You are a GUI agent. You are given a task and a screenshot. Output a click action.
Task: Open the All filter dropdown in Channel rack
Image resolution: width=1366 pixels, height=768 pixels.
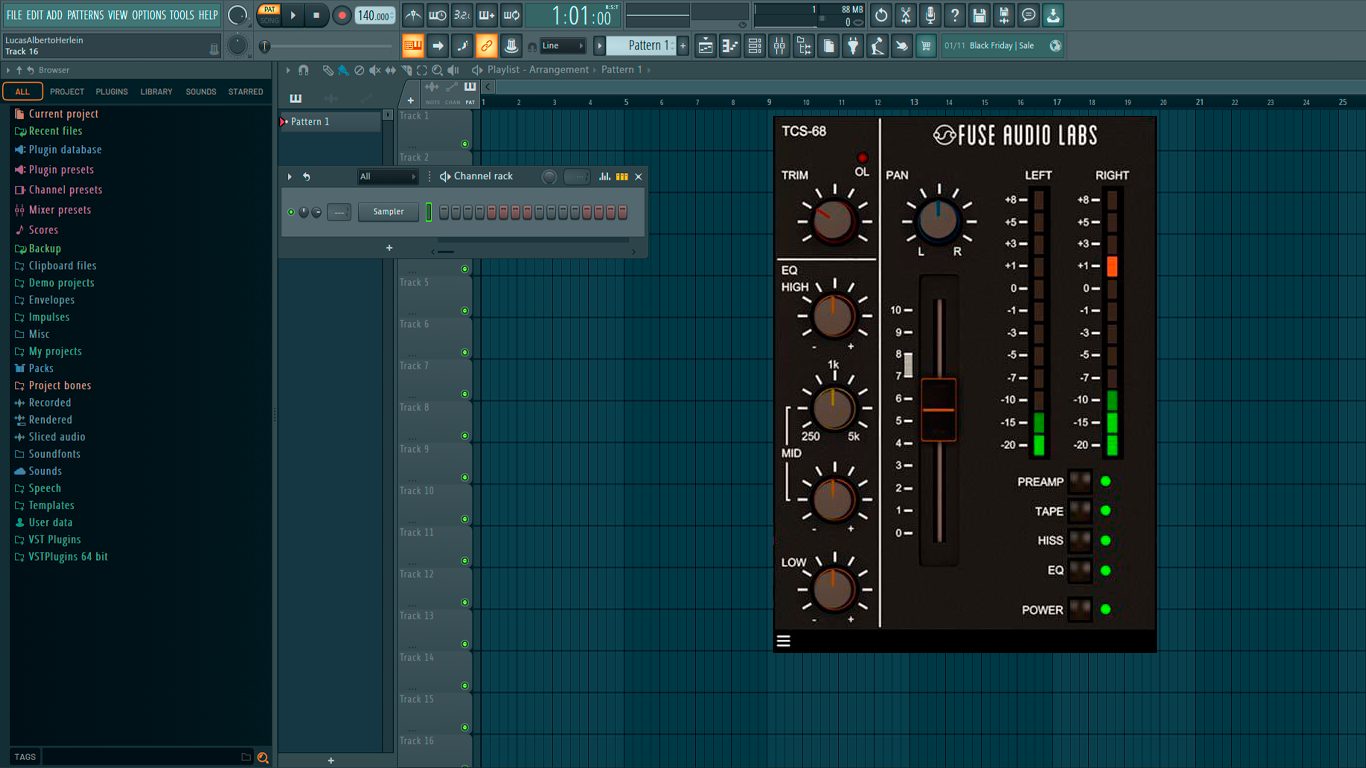click(x=388, y=177)
